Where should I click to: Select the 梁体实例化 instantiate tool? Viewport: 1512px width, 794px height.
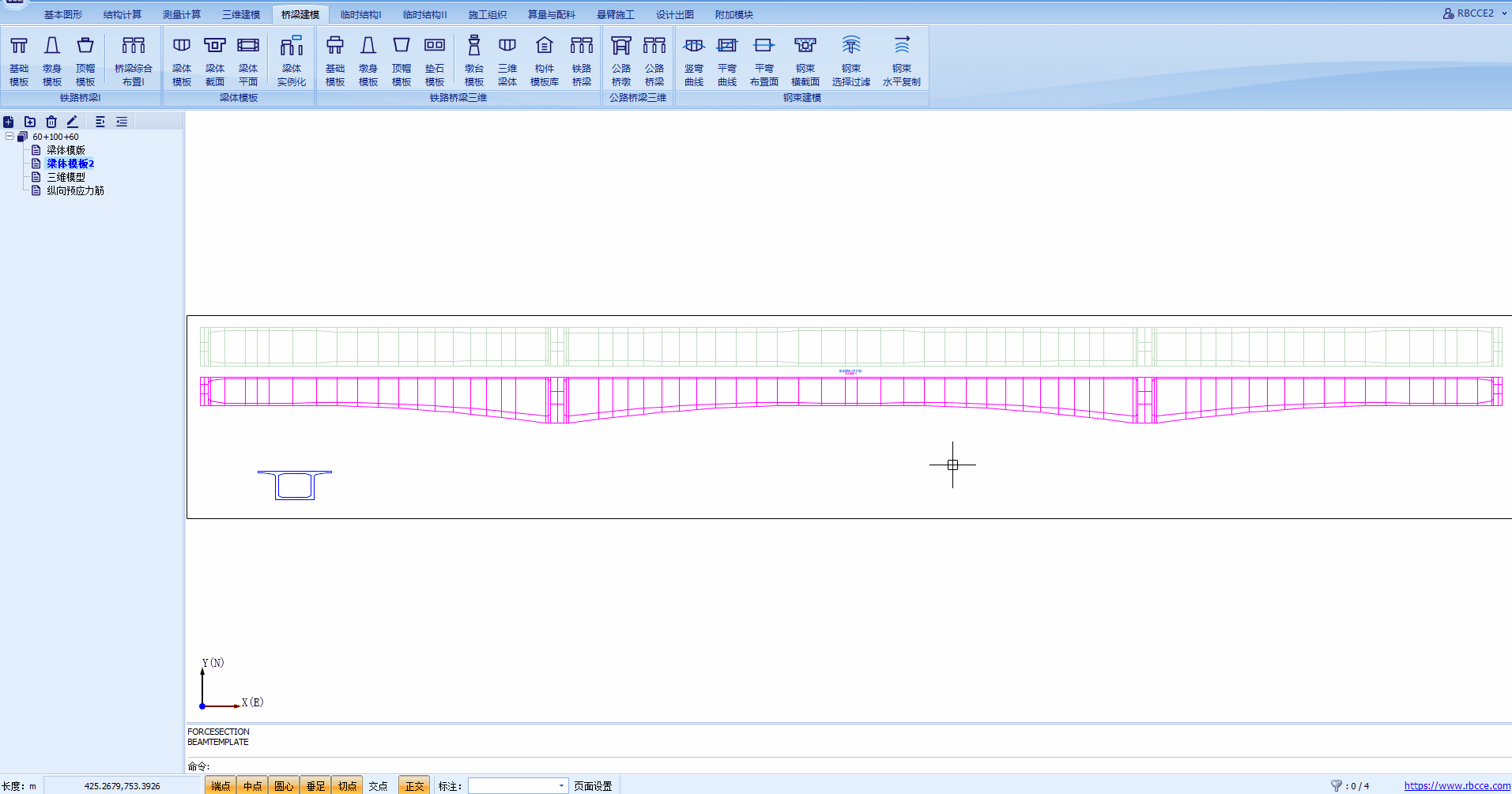click(292, 60)
